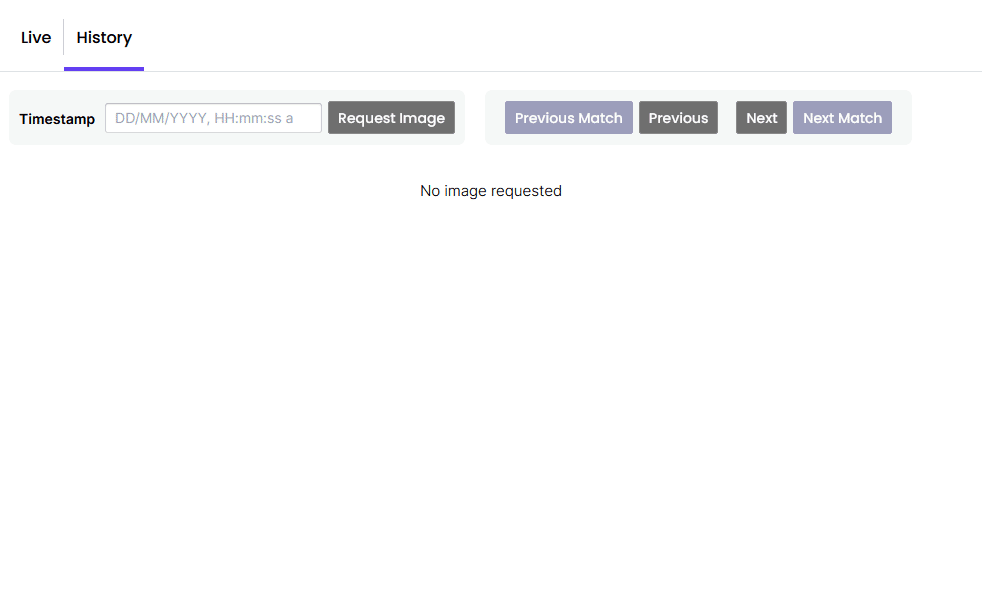The image size is (982, 598).
Task: Click the Next button
Action: pos(761,118)
